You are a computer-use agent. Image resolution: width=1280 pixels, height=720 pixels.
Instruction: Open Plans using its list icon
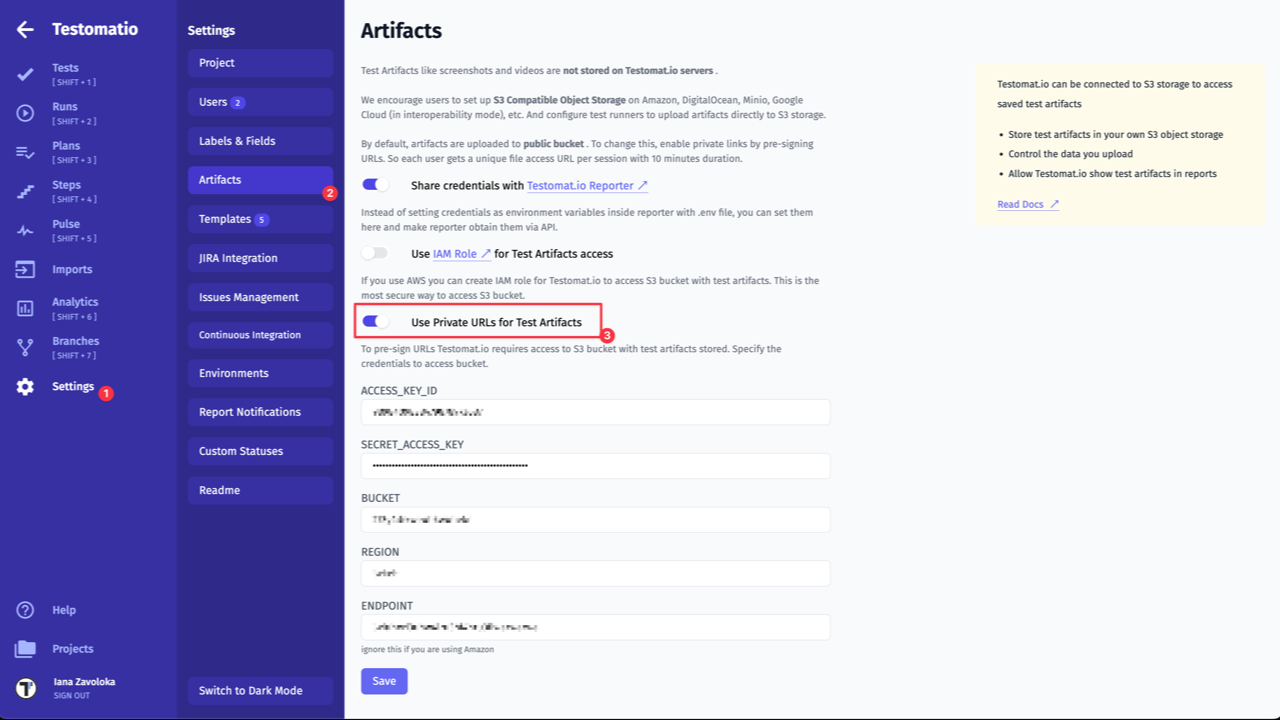pyautogui.click(x=25, y=152)
